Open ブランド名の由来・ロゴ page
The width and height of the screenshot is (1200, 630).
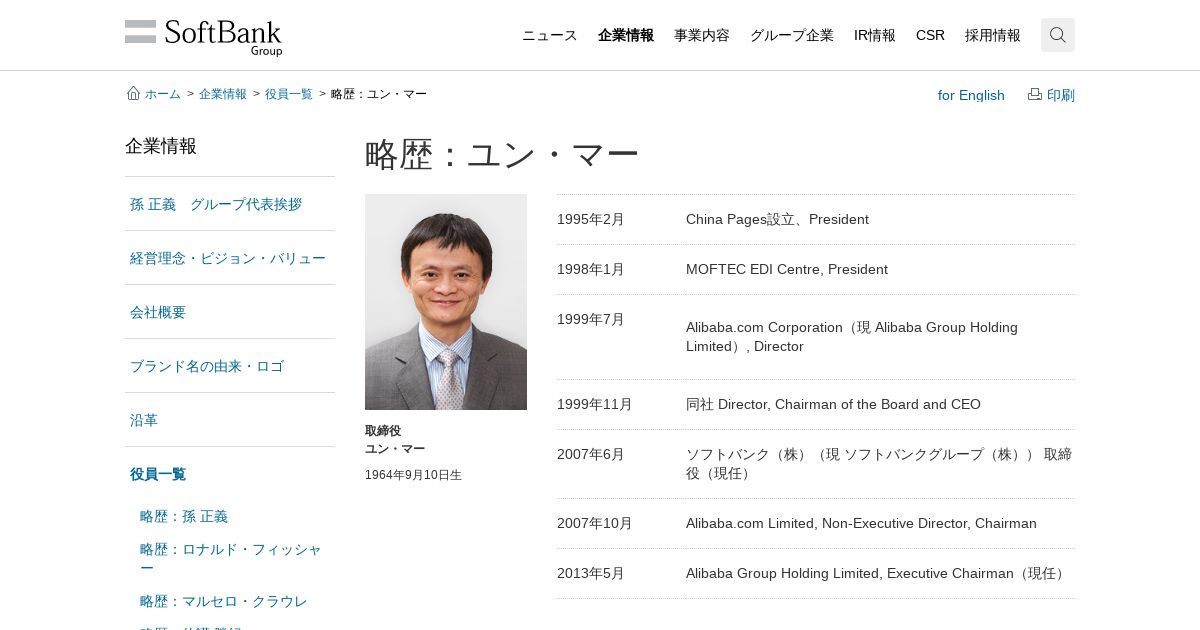coord(207,366)
